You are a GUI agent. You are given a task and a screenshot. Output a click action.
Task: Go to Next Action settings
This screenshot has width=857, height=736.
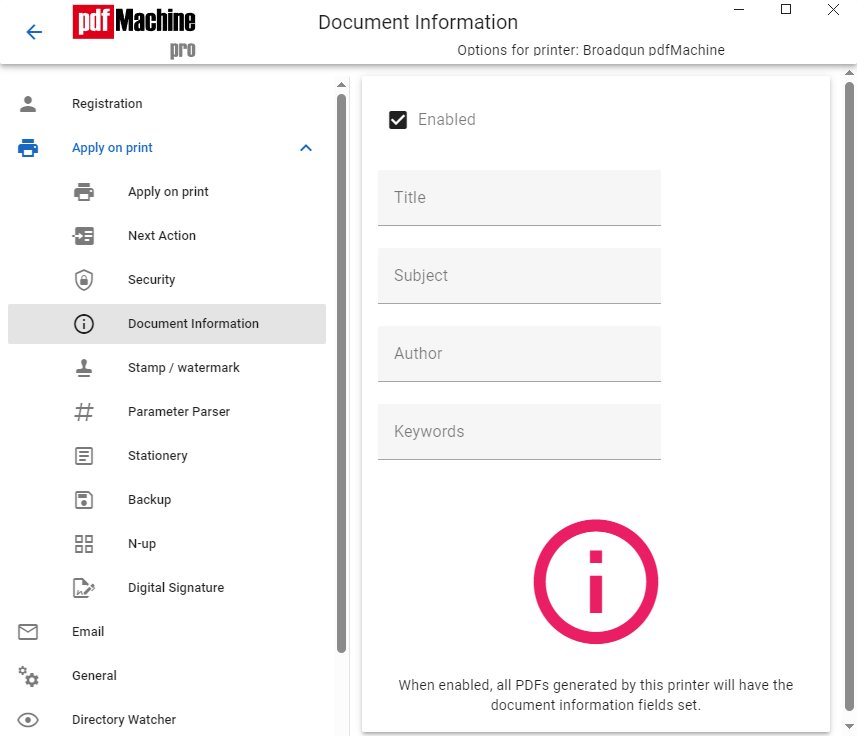click(x=167, y=236)
